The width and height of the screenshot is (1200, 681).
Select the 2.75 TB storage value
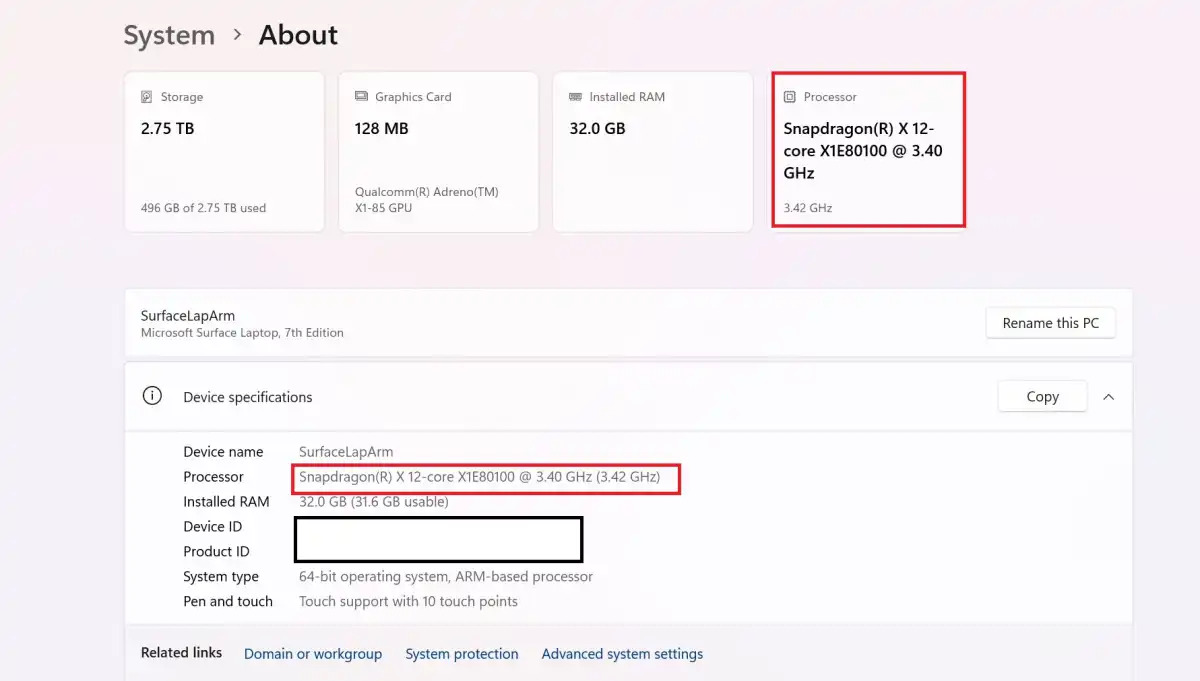pyautogui.click(x=168, y=128)
